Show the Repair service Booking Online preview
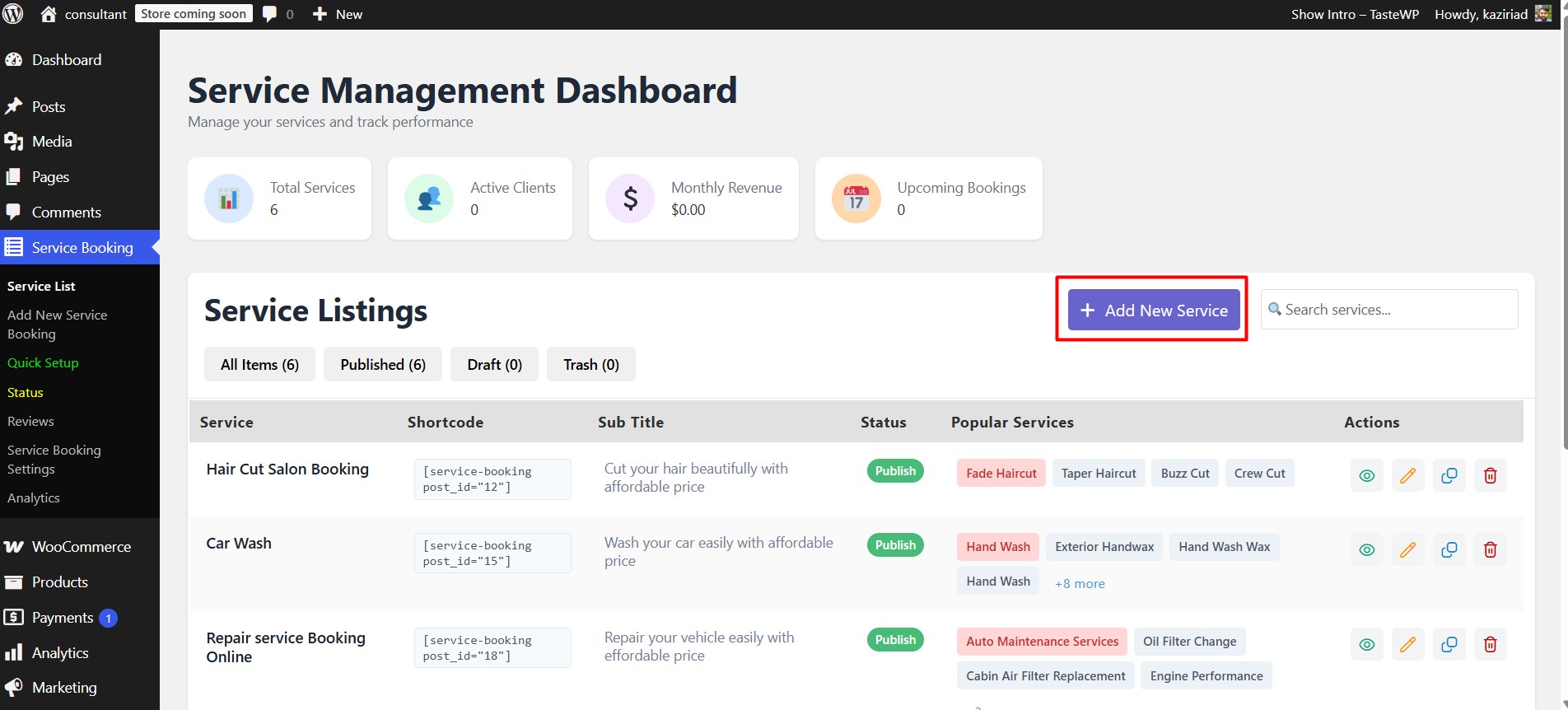 [1366, 644]
